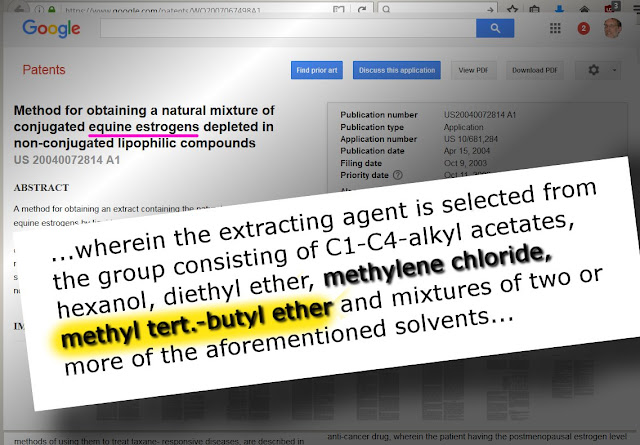Click the Google logo
The height and width of the screenshot is (445, 640).
(x=51, y=29)
